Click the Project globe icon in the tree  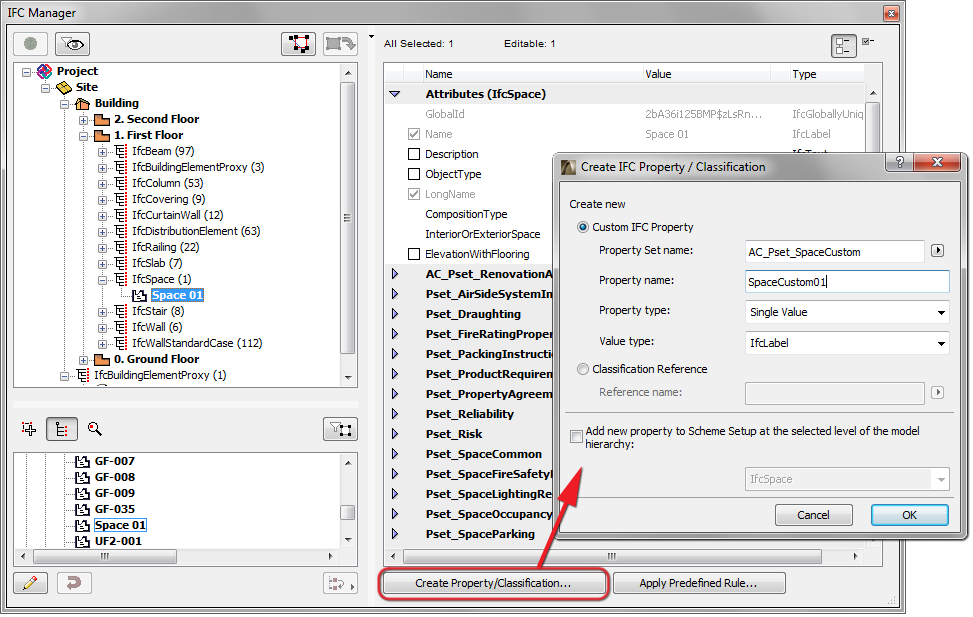tap(45, 71)
